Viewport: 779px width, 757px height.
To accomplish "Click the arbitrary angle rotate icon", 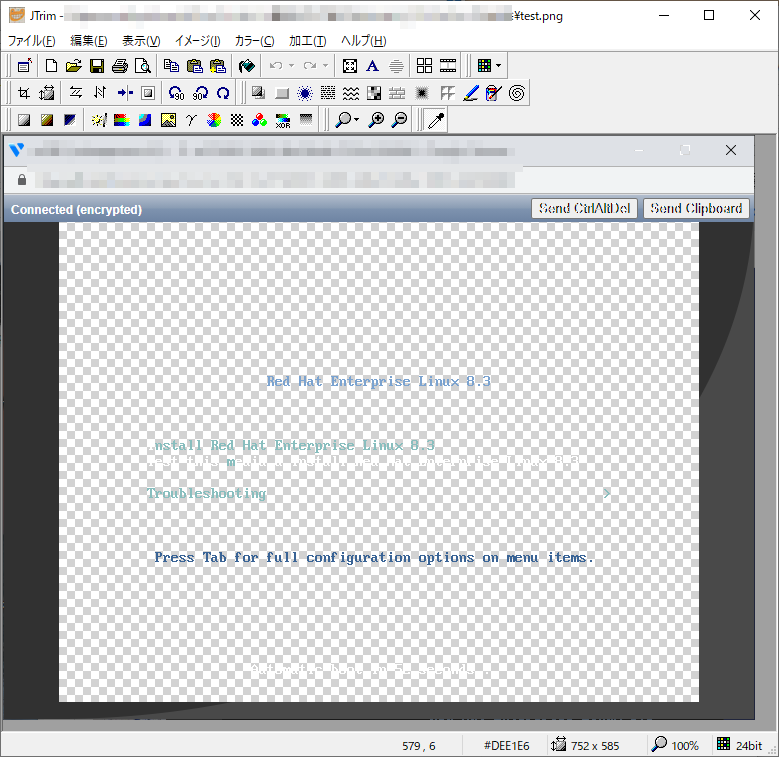I will (x=223, y=93).
